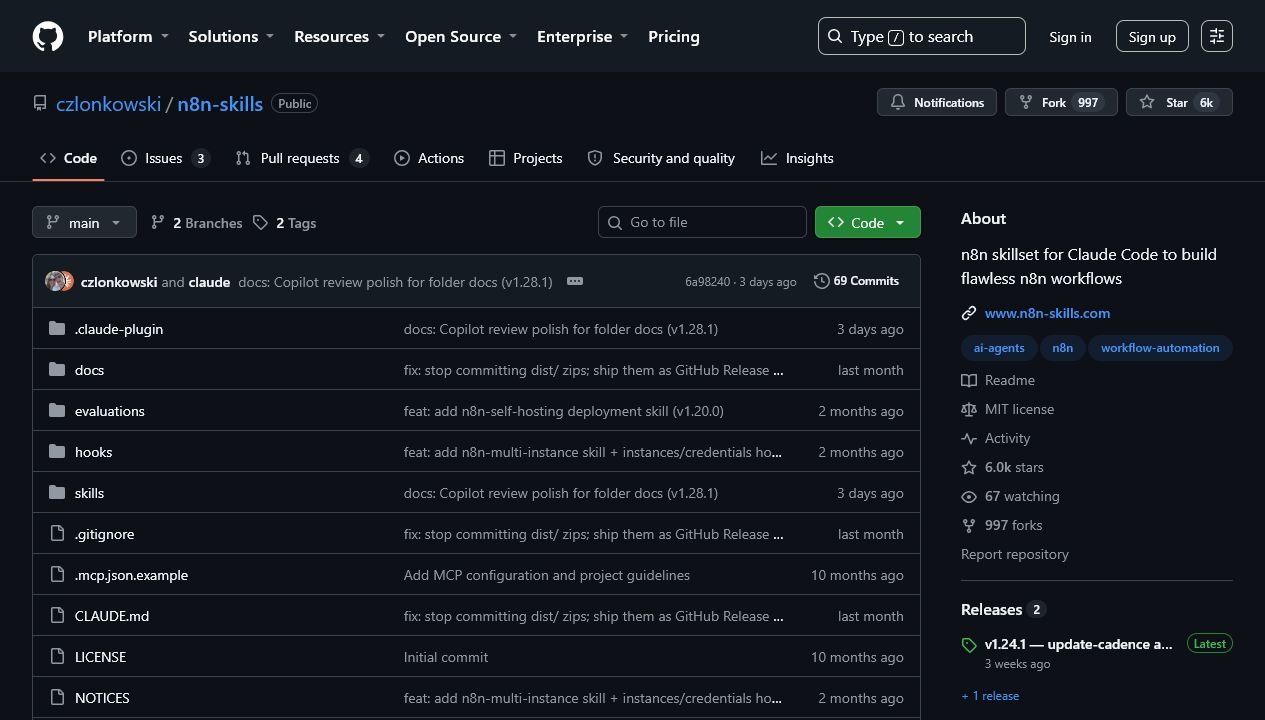1265x720 pixels.
Task: Open the Resources dropdown menu
Action: tap(339, 37)
